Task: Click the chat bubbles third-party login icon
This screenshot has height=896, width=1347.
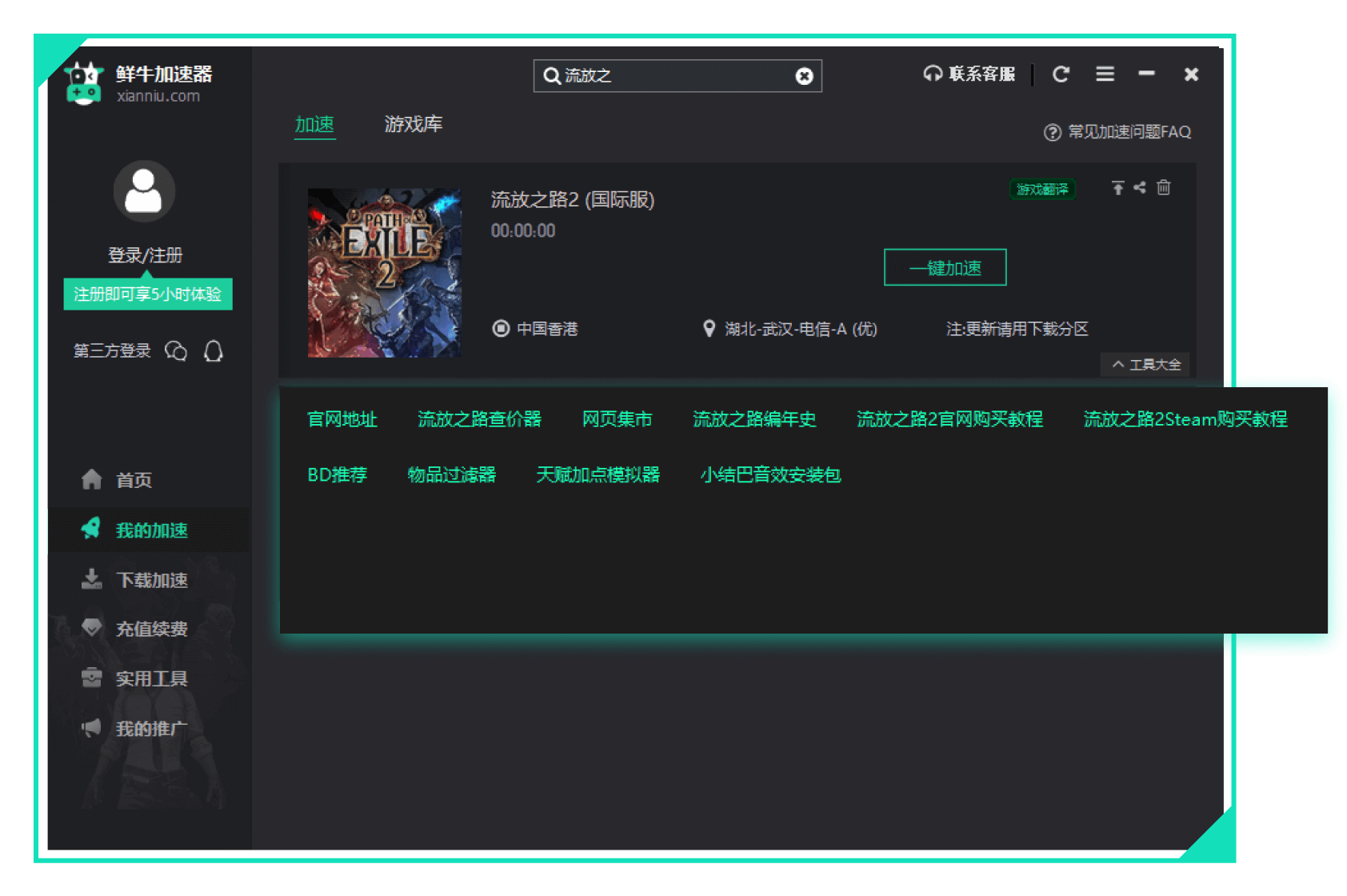Action: coord(177,350)
